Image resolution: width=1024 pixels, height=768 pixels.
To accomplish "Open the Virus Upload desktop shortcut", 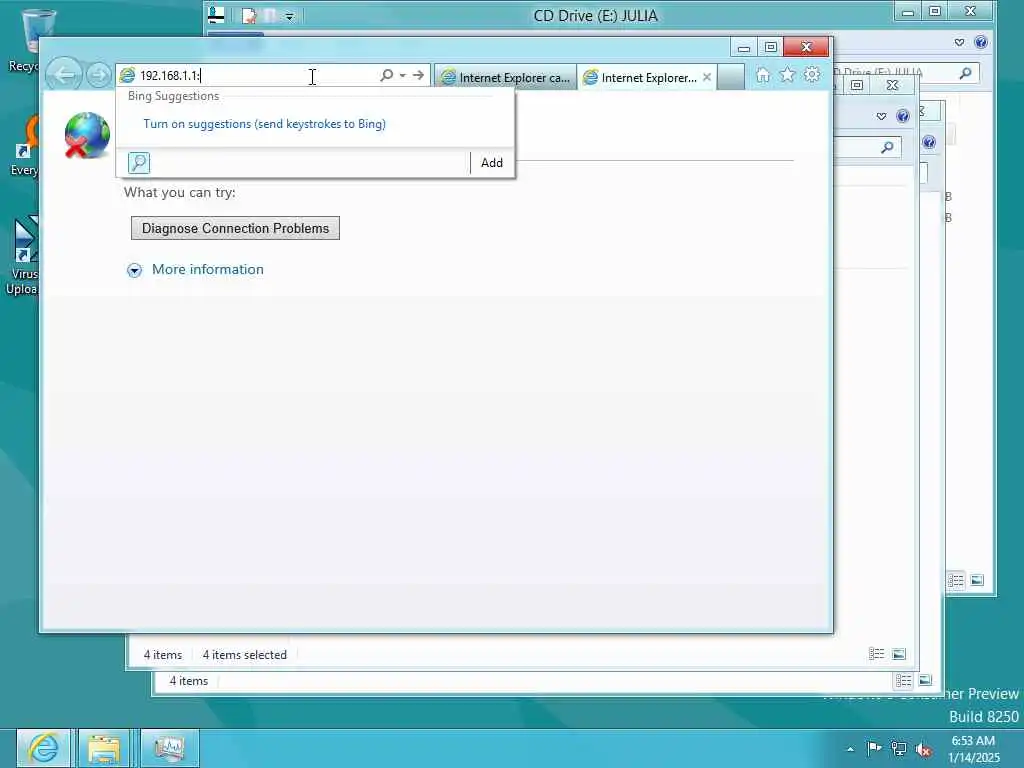I will pyautogui.click(x=24, y=256).
